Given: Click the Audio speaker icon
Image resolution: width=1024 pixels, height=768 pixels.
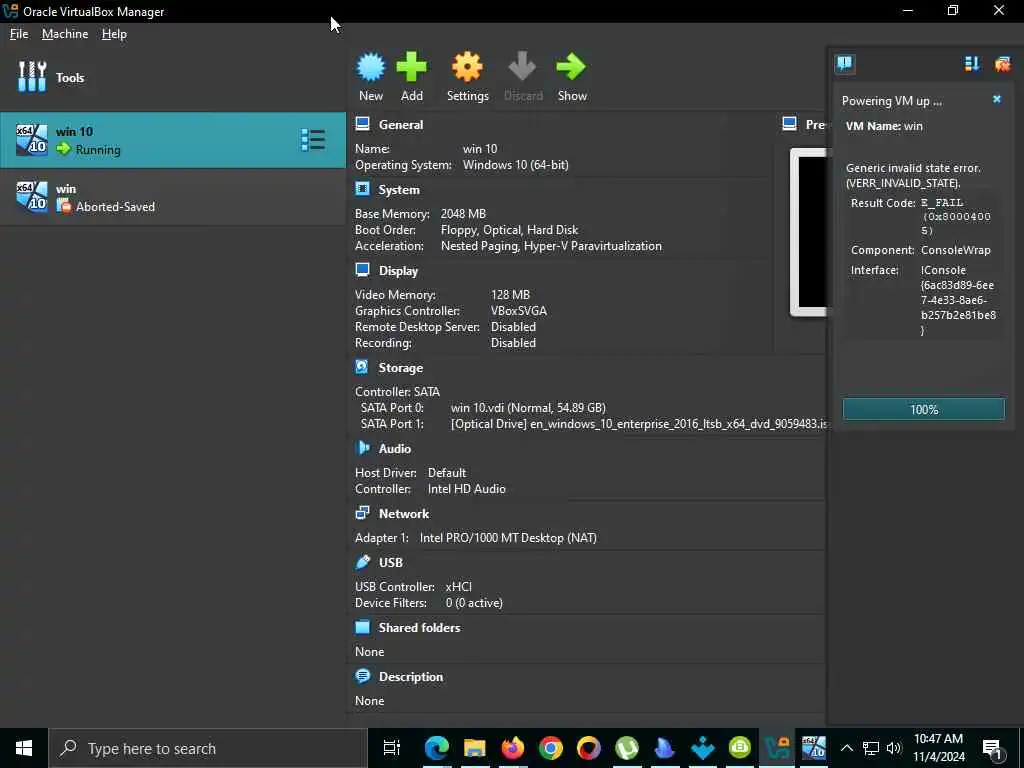Looking at the screenshot, I should click(362, 449).
